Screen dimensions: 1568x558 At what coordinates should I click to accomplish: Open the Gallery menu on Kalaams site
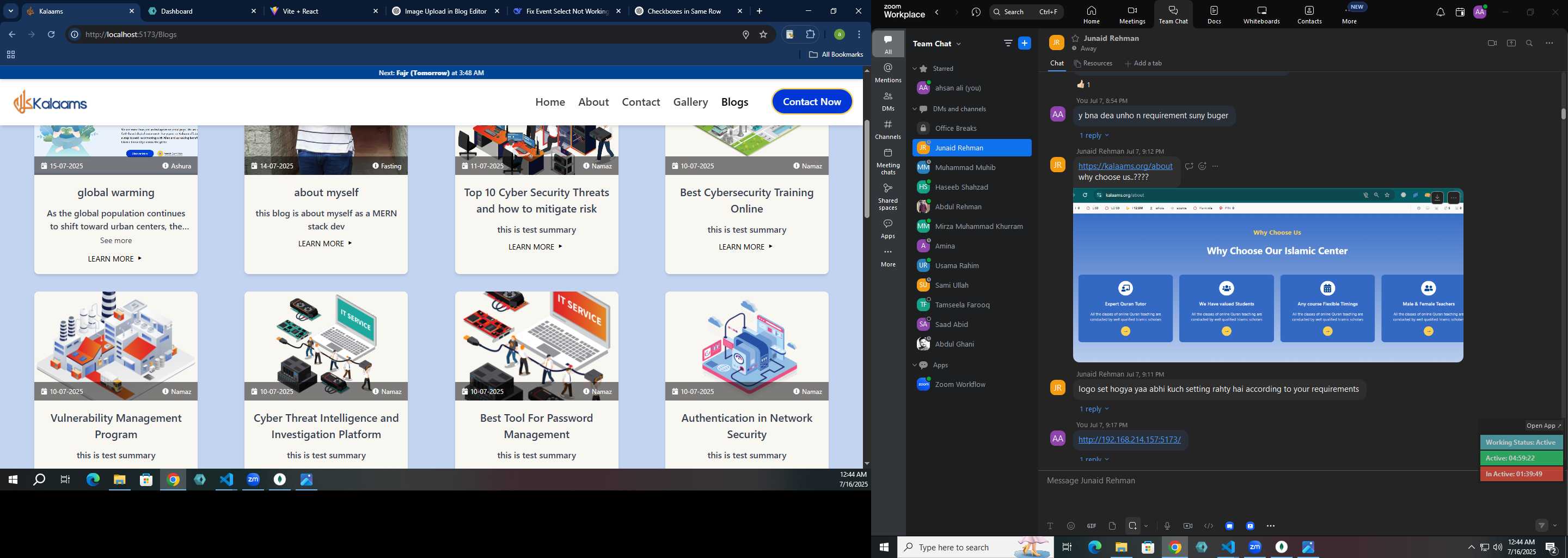(690, 102)
